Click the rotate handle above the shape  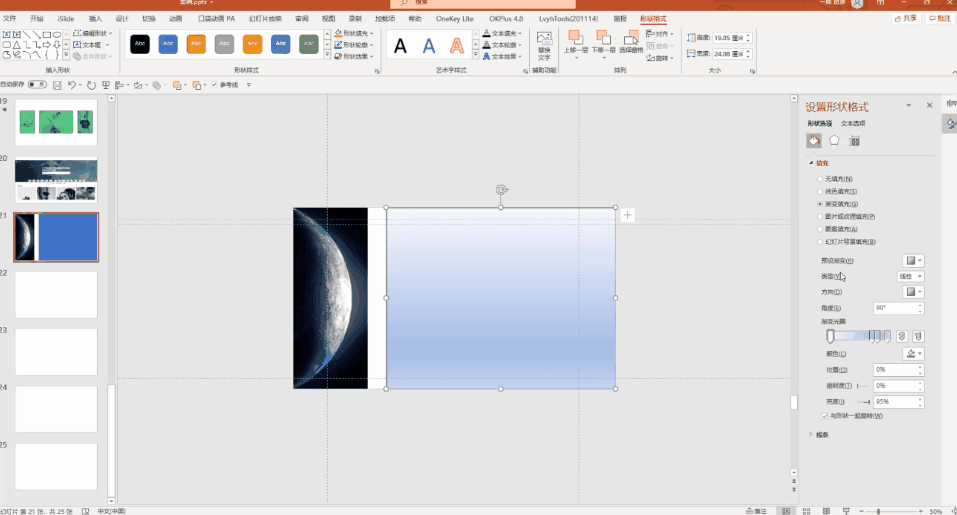tap(501, 190)
